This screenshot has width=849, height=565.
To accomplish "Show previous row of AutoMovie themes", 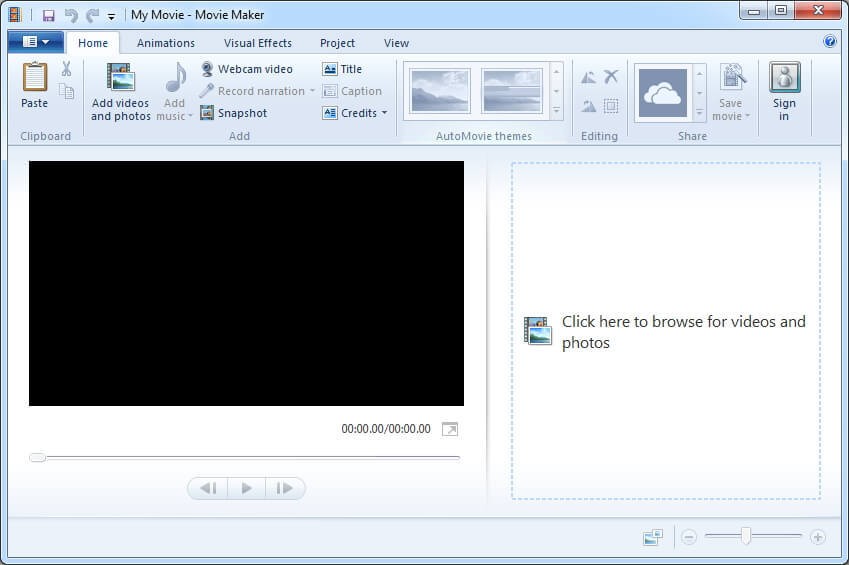I will pyautogui.click(x=556, y=71).
